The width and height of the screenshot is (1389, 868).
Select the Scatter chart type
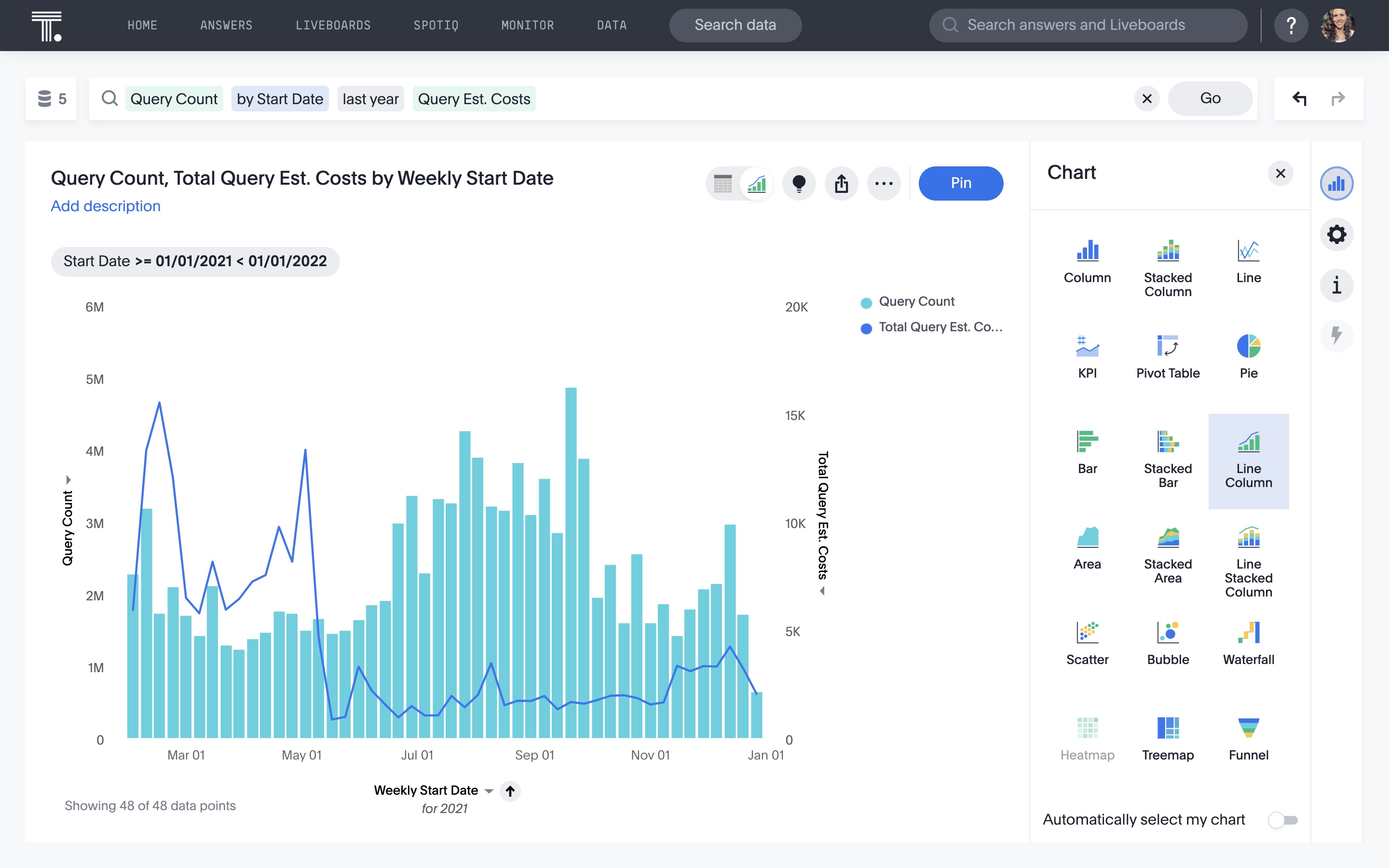click(1087, 644)
